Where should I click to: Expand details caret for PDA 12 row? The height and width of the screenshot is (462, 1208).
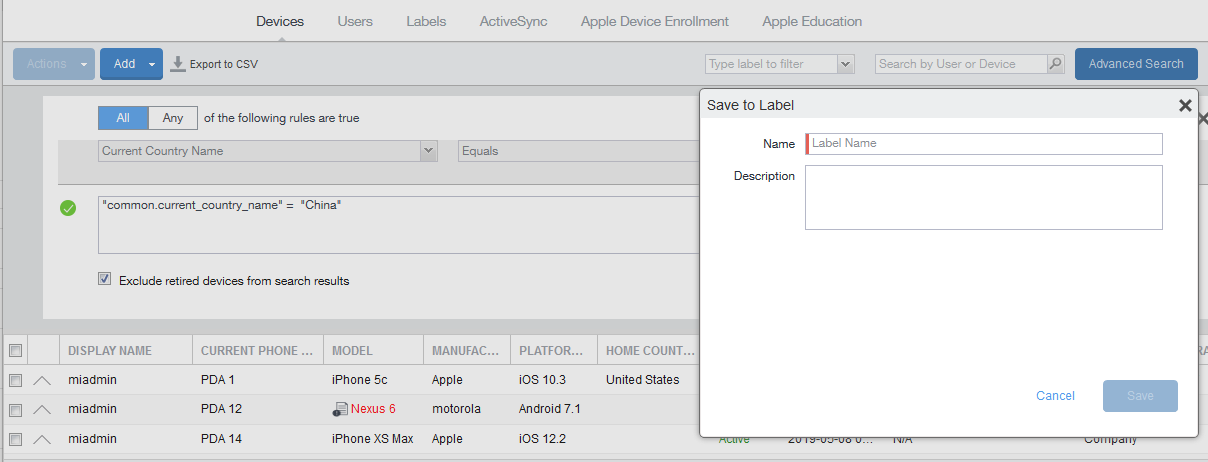point(42,409)
